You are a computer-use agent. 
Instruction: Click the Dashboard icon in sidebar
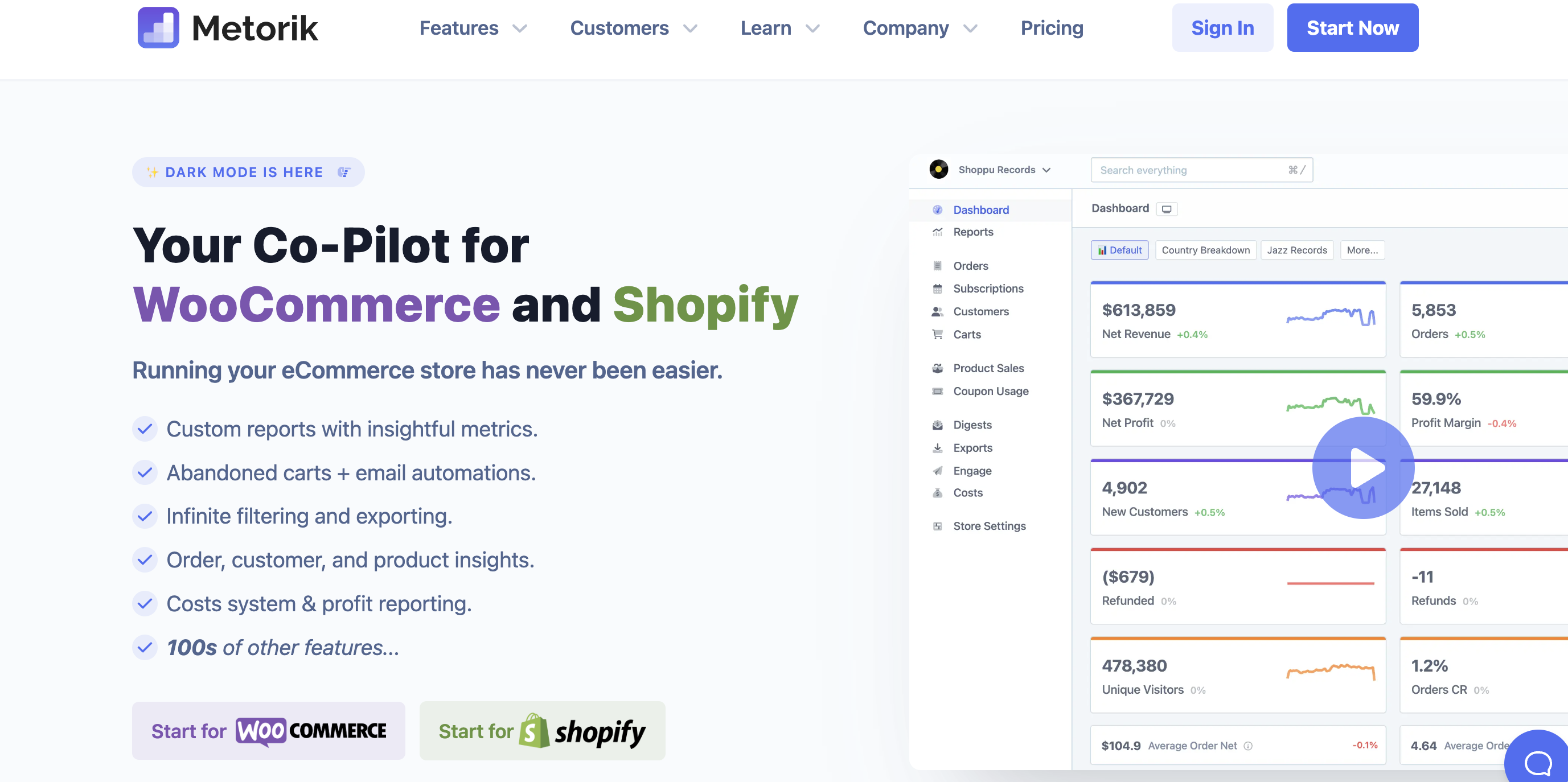937,209
